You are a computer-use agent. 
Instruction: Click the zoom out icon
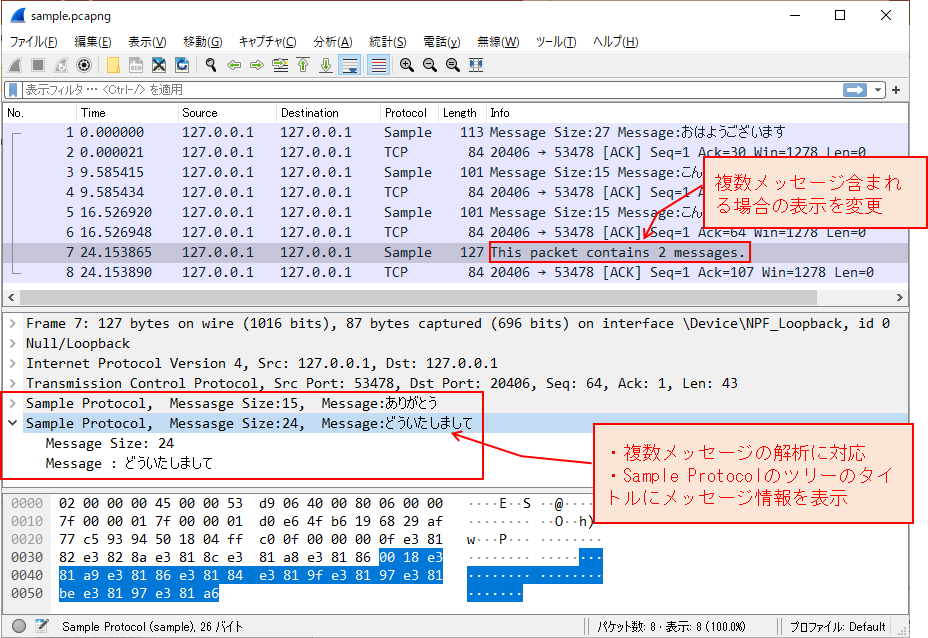430,65
